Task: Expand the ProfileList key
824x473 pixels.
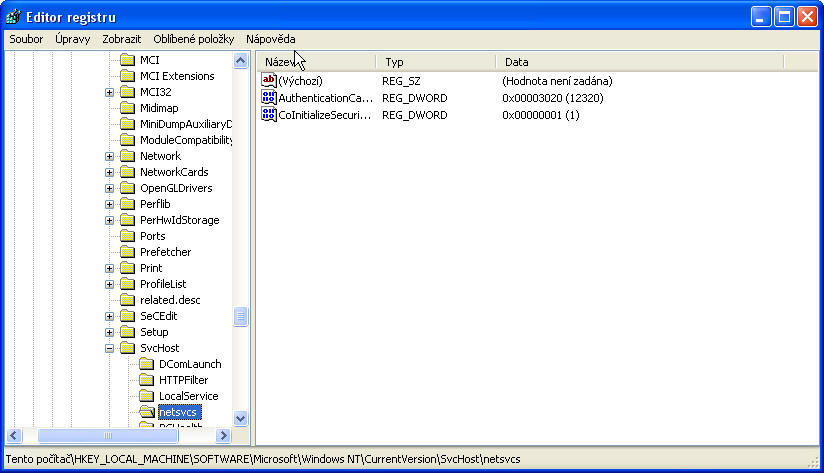Action: (109, 285)
